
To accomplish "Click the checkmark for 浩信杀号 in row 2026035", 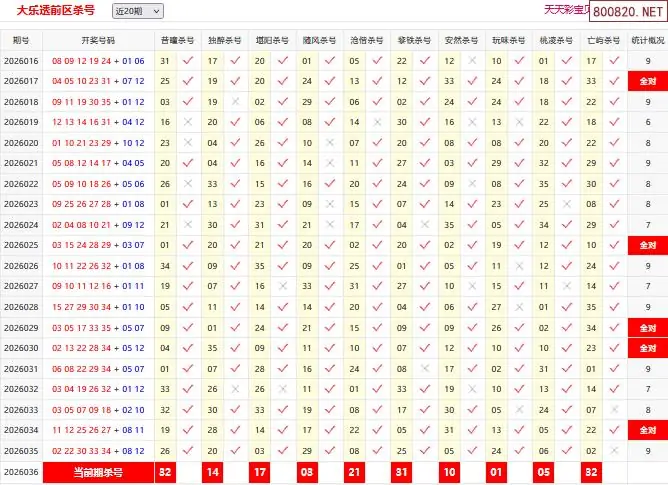I will [x=378, y=450].
